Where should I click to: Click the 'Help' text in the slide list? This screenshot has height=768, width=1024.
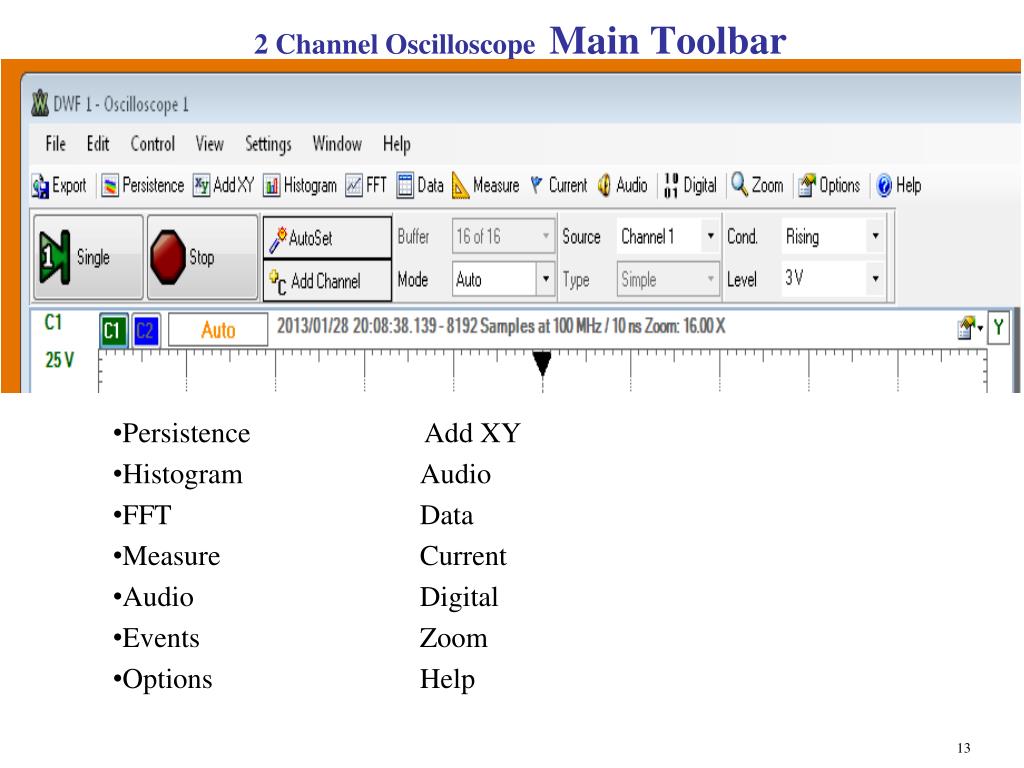[447, 680]
